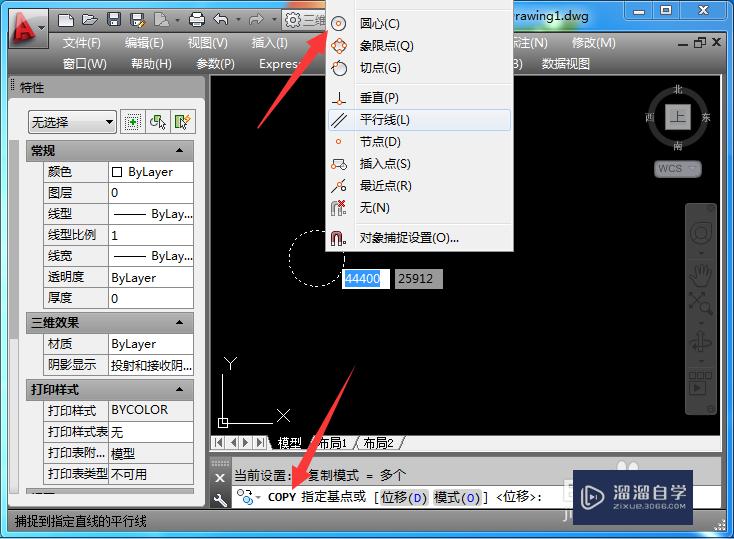Click the 透明度 ByLayer field
The image size is (734, 539).
point(151,277)
